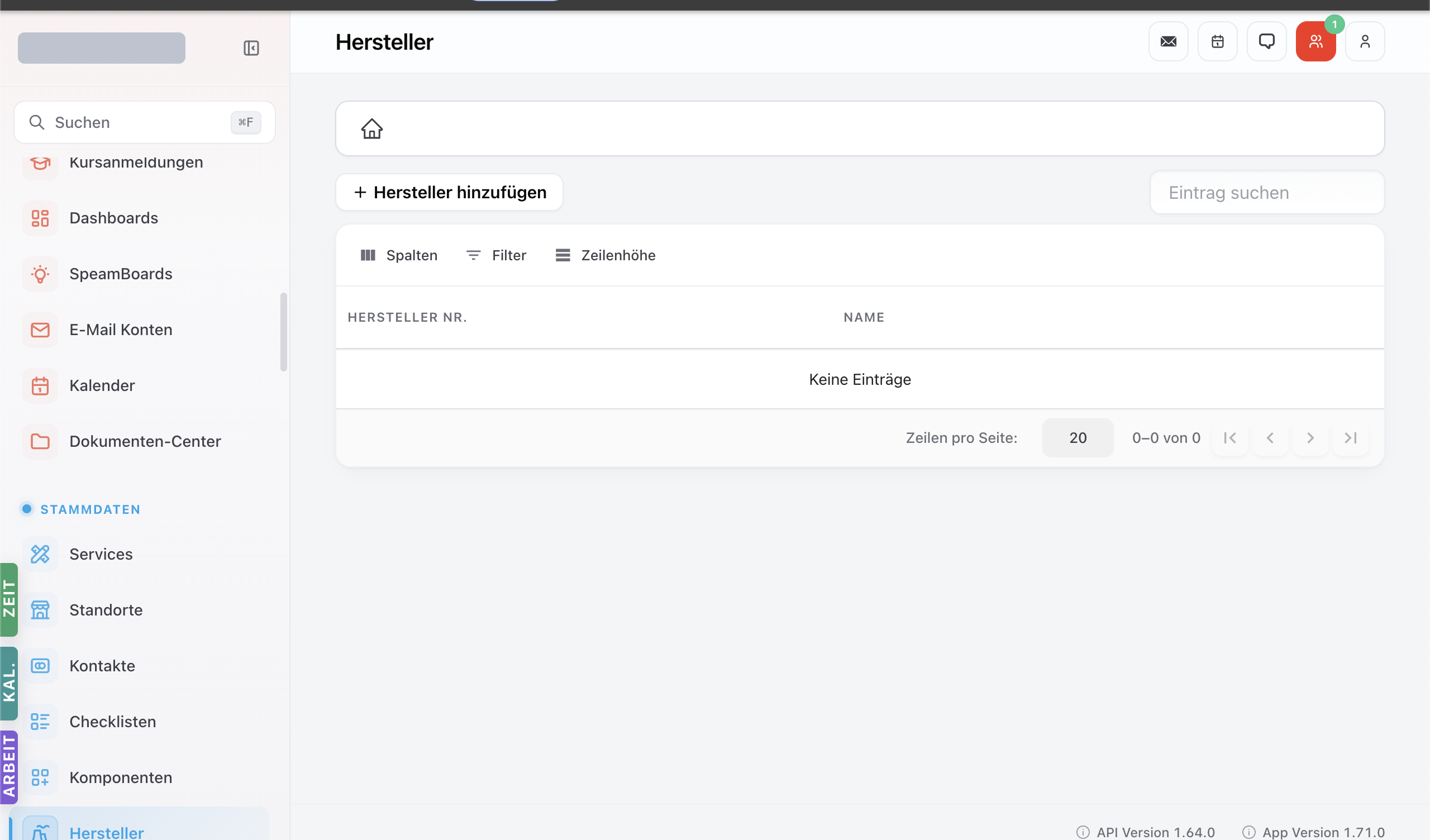Click the E-Mail Konten envelope icon
Screen dimensions: 1430x840
click(40, 330)
